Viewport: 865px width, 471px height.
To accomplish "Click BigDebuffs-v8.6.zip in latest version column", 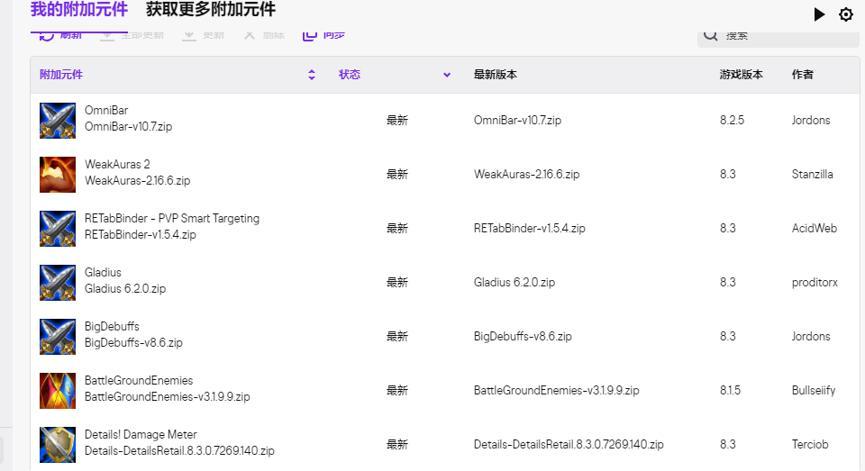I will 522,336.
